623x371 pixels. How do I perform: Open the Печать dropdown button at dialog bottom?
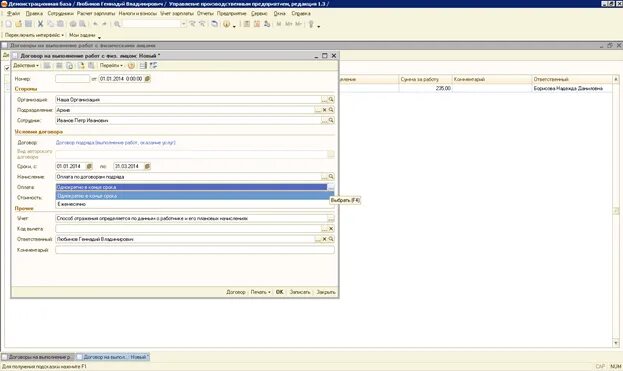(260, 292)
